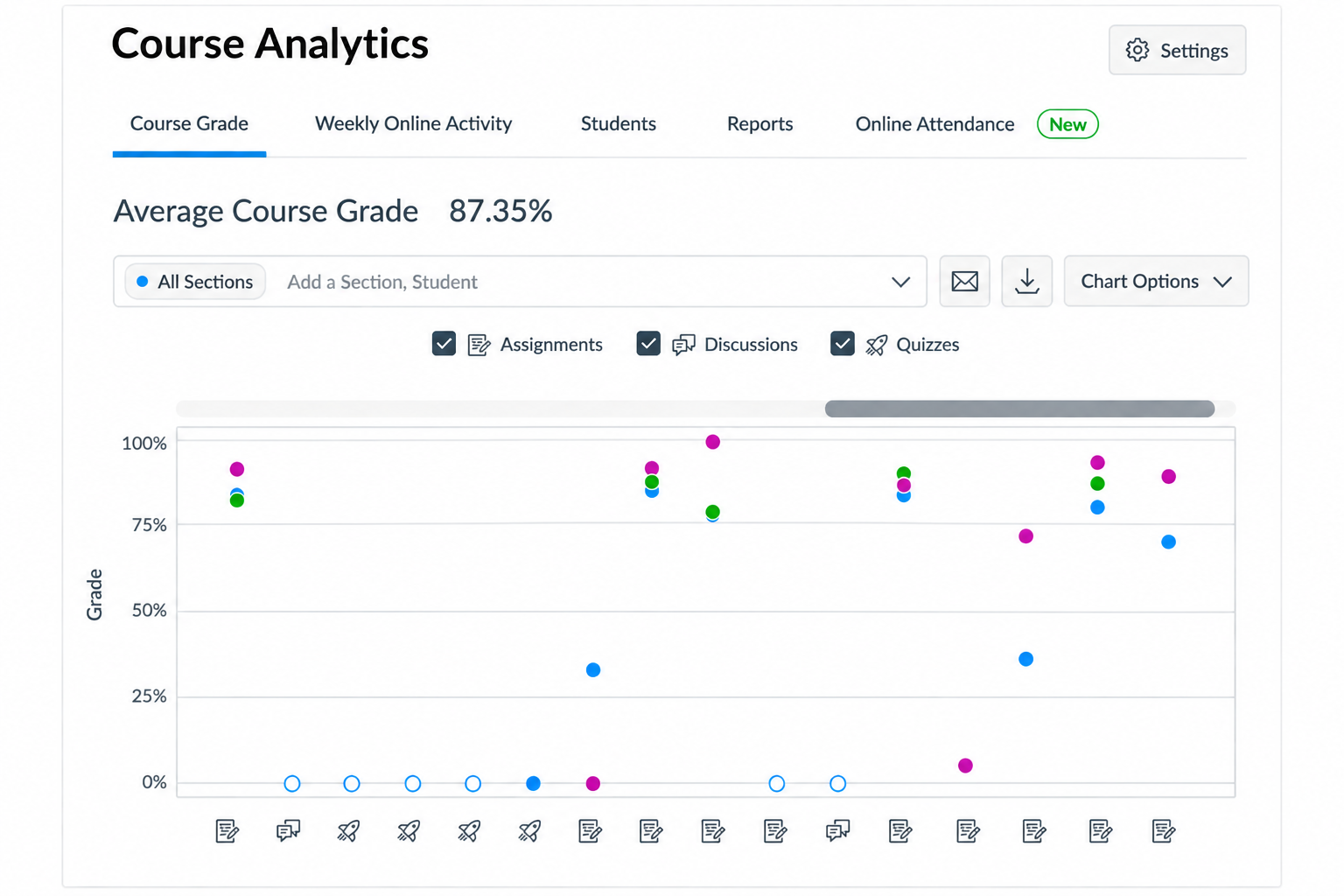The width and height of the screenshot is (1344, 896).
Task: Click assignment icon beneath the 100% magenta point
Action: 713,830
